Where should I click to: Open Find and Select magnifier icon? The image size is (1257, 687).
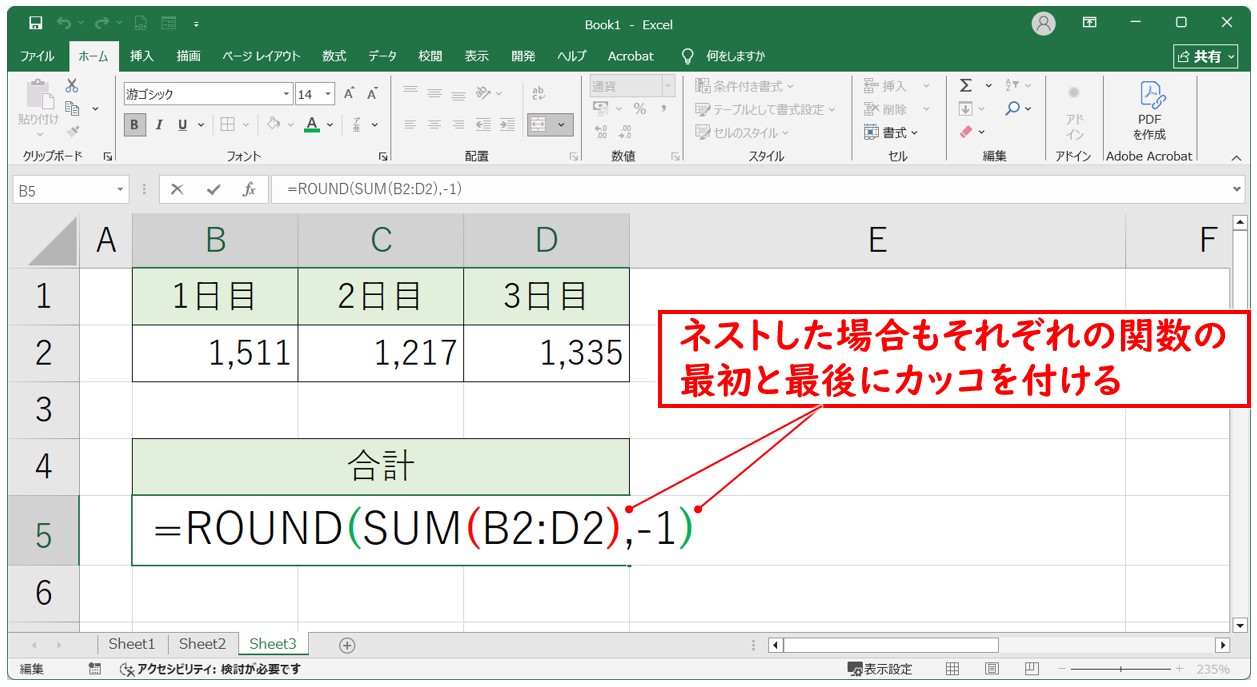click(1013, 108)
